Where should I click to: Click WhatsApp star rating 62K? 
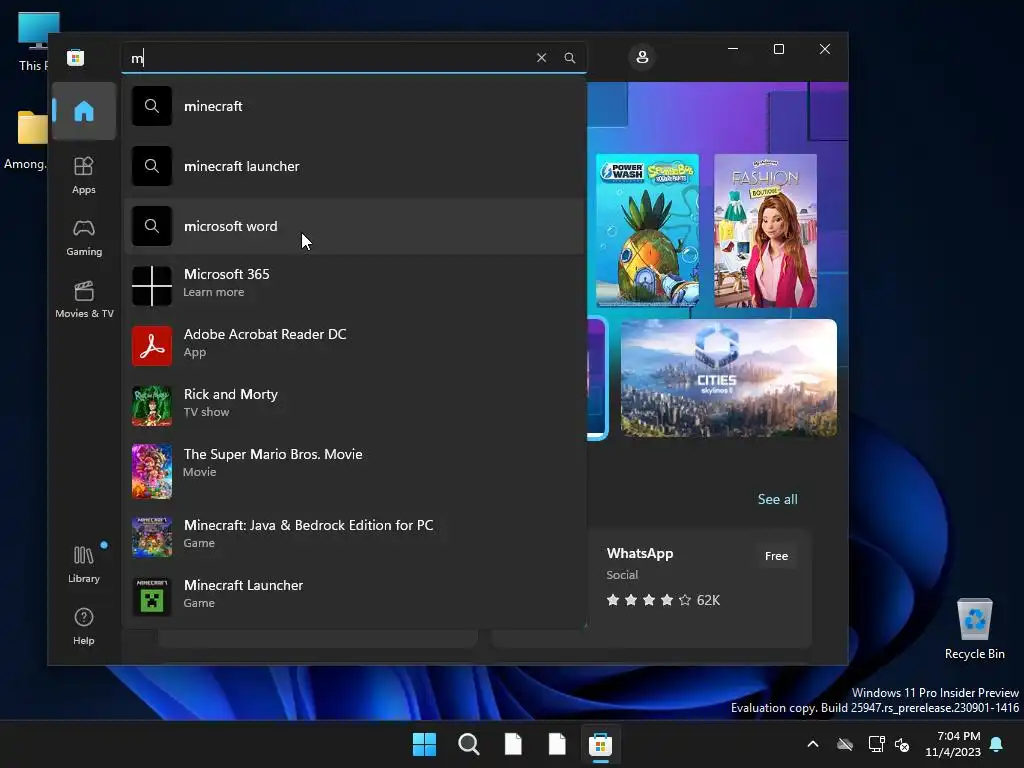pos(663,600)
